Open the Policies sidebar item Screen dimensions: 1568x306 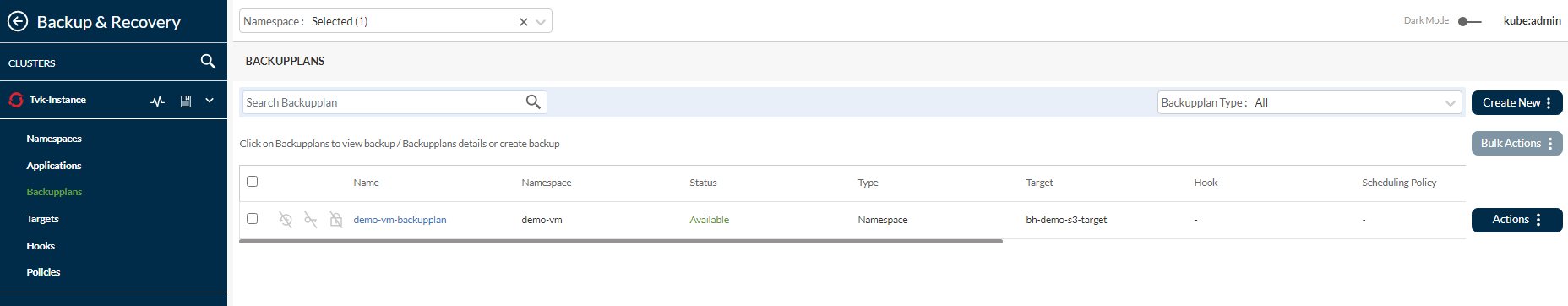click(x=43, y=272)
